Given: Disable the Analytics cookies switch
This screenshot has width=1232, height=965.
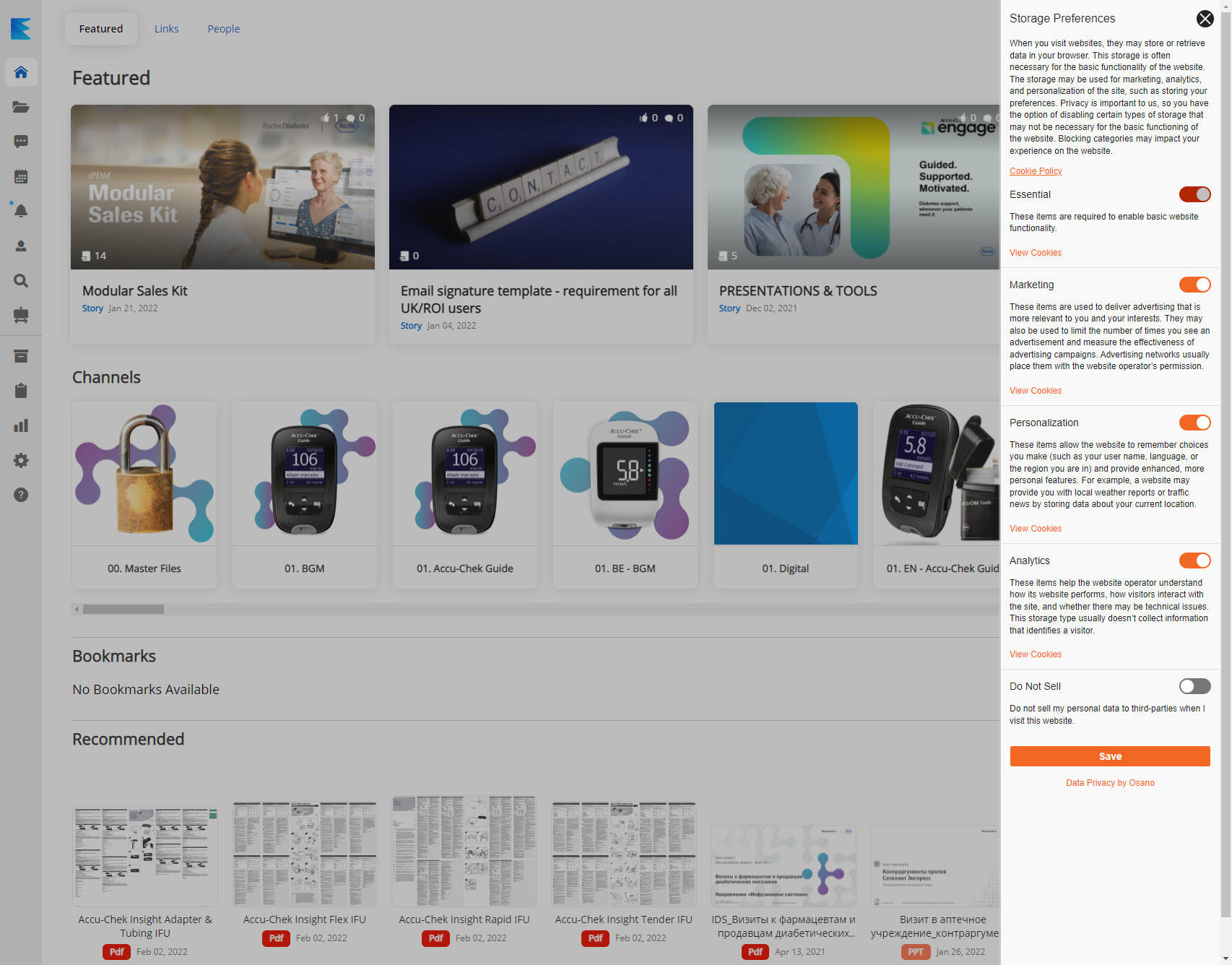Looking at the screenshot, I should 1194,561.
